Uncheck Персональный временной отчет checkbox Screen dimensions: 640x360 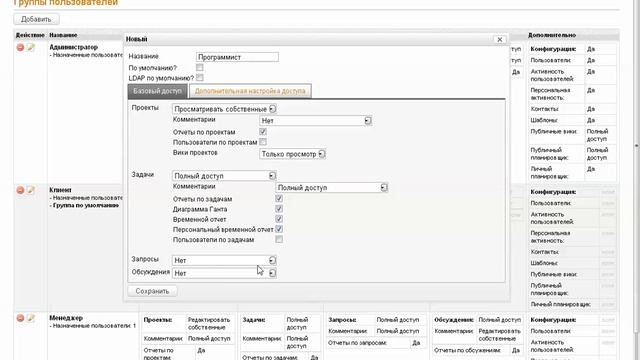[279, 229]
